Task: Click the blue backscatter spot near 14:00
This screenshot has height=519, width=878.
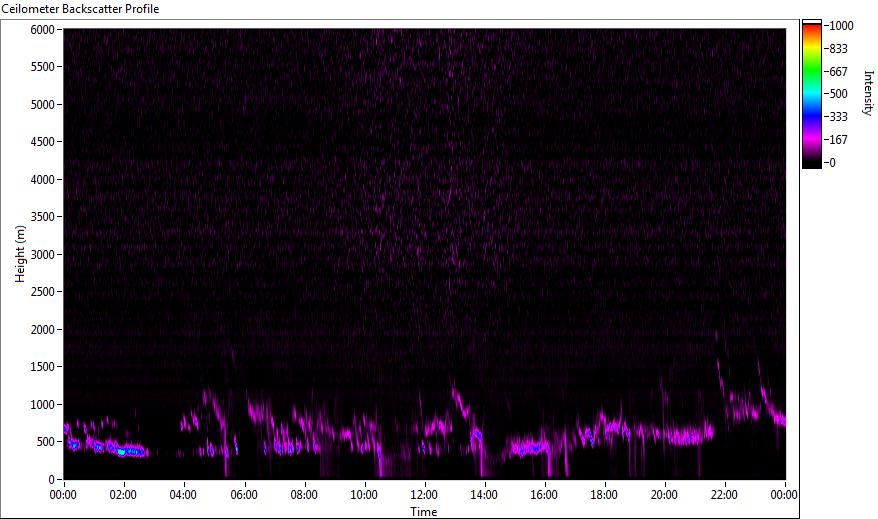Action: 478,434
